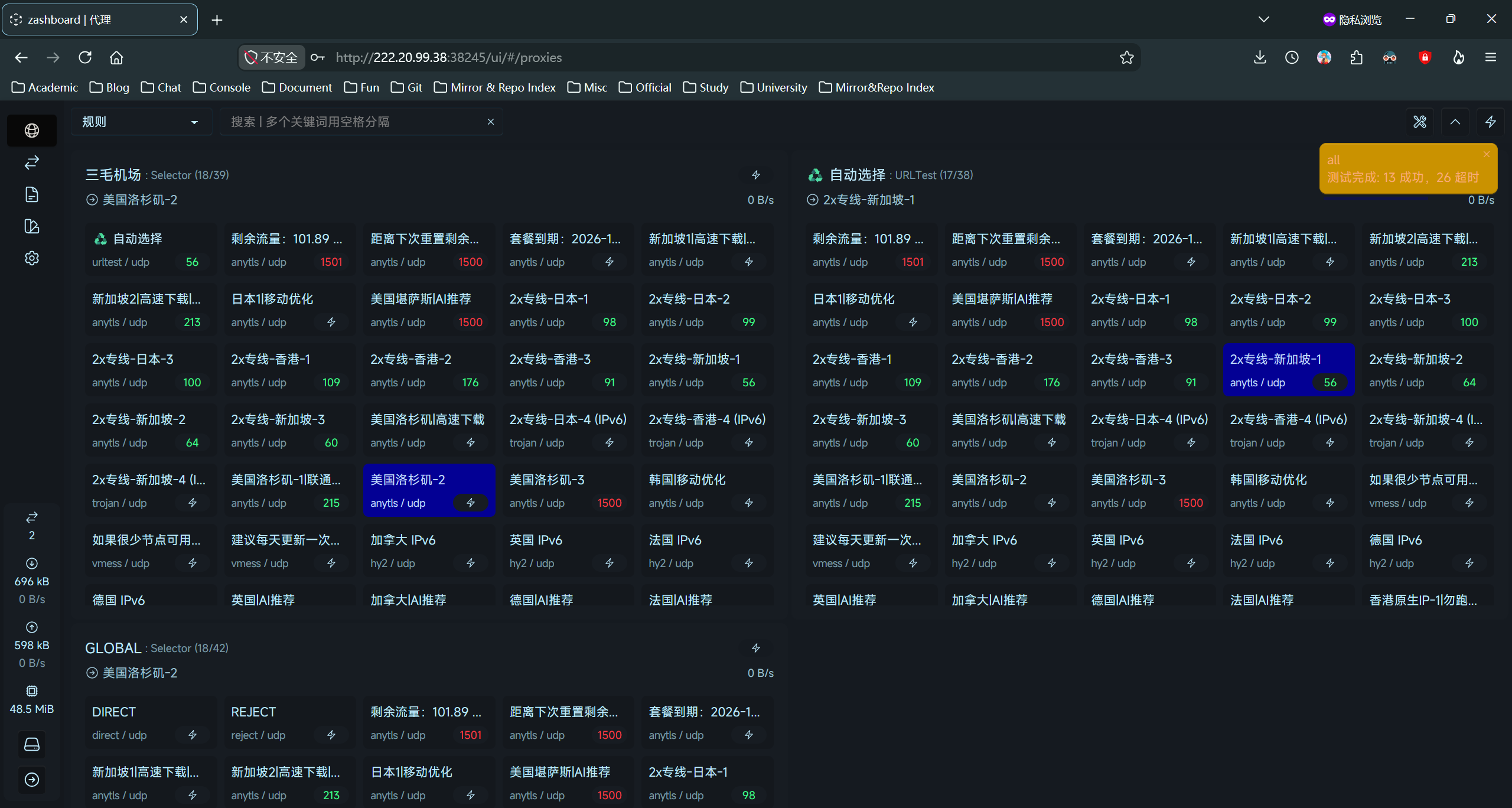Screen dimensions: 1512x808
Task: Go to browser home page
Action: (116, 57)
